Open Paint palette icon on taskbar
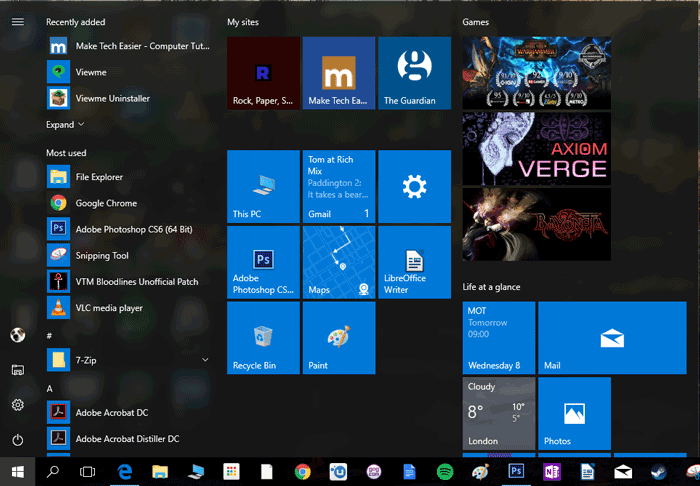Image resolution: width=700 pixels, height=486 pixels. (480, 472)
